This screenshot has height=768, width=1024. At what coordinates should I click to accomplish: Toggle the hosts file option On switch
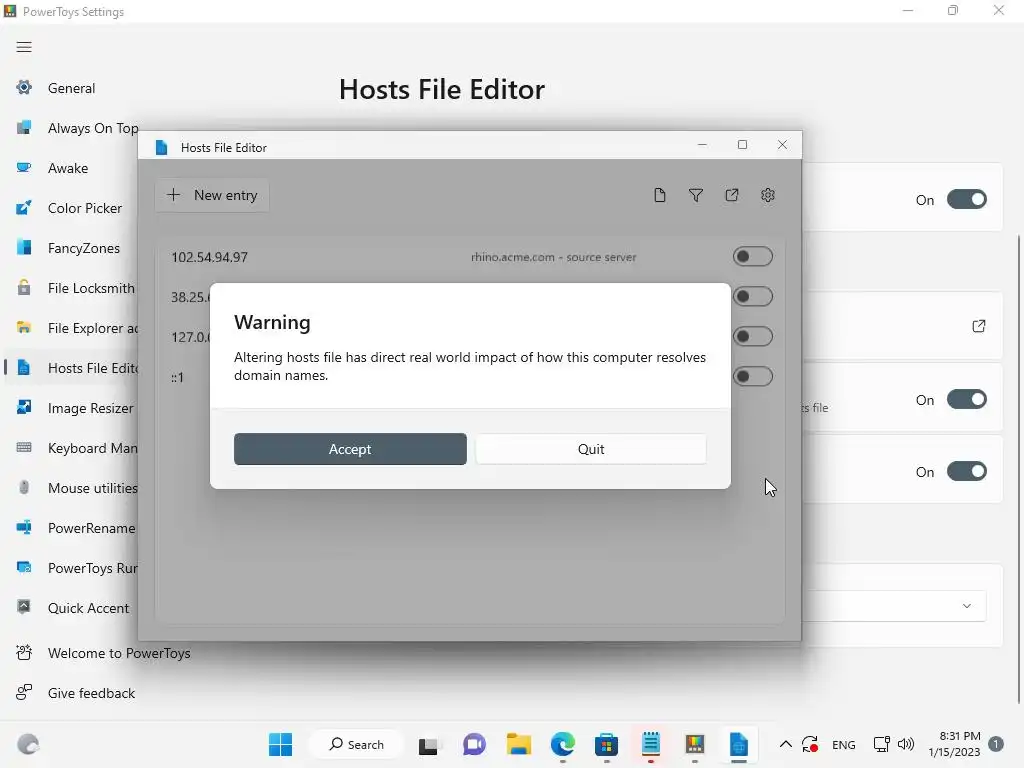pos(967,399)
